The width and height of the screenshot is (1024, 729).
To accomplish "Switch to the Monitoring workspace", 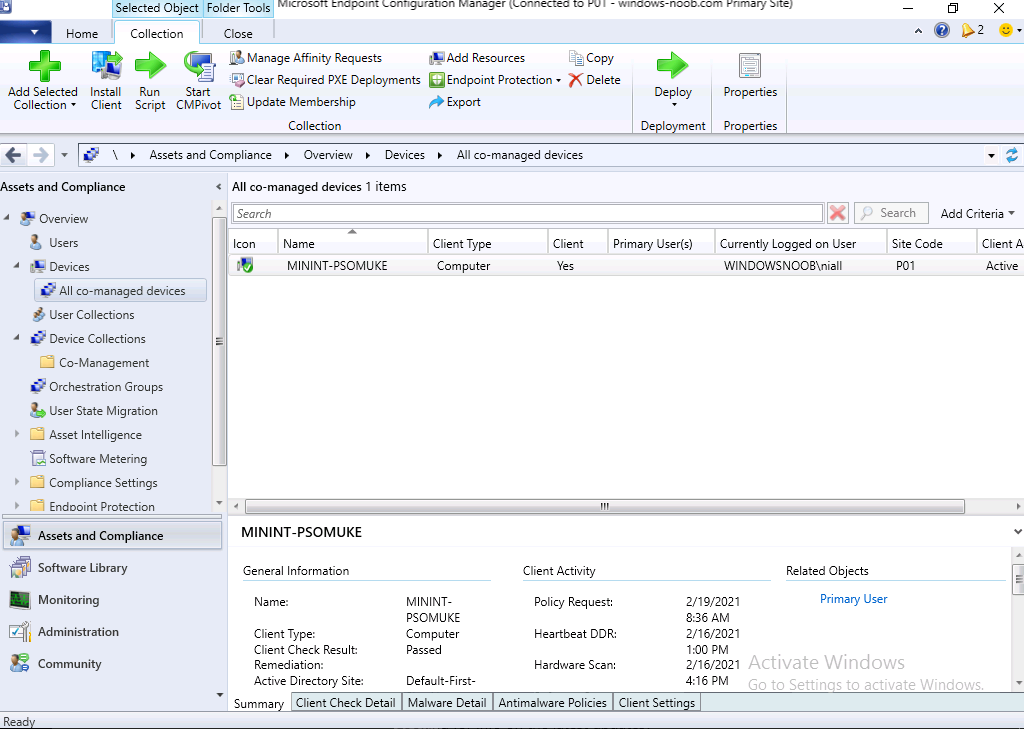I will 112,600.
